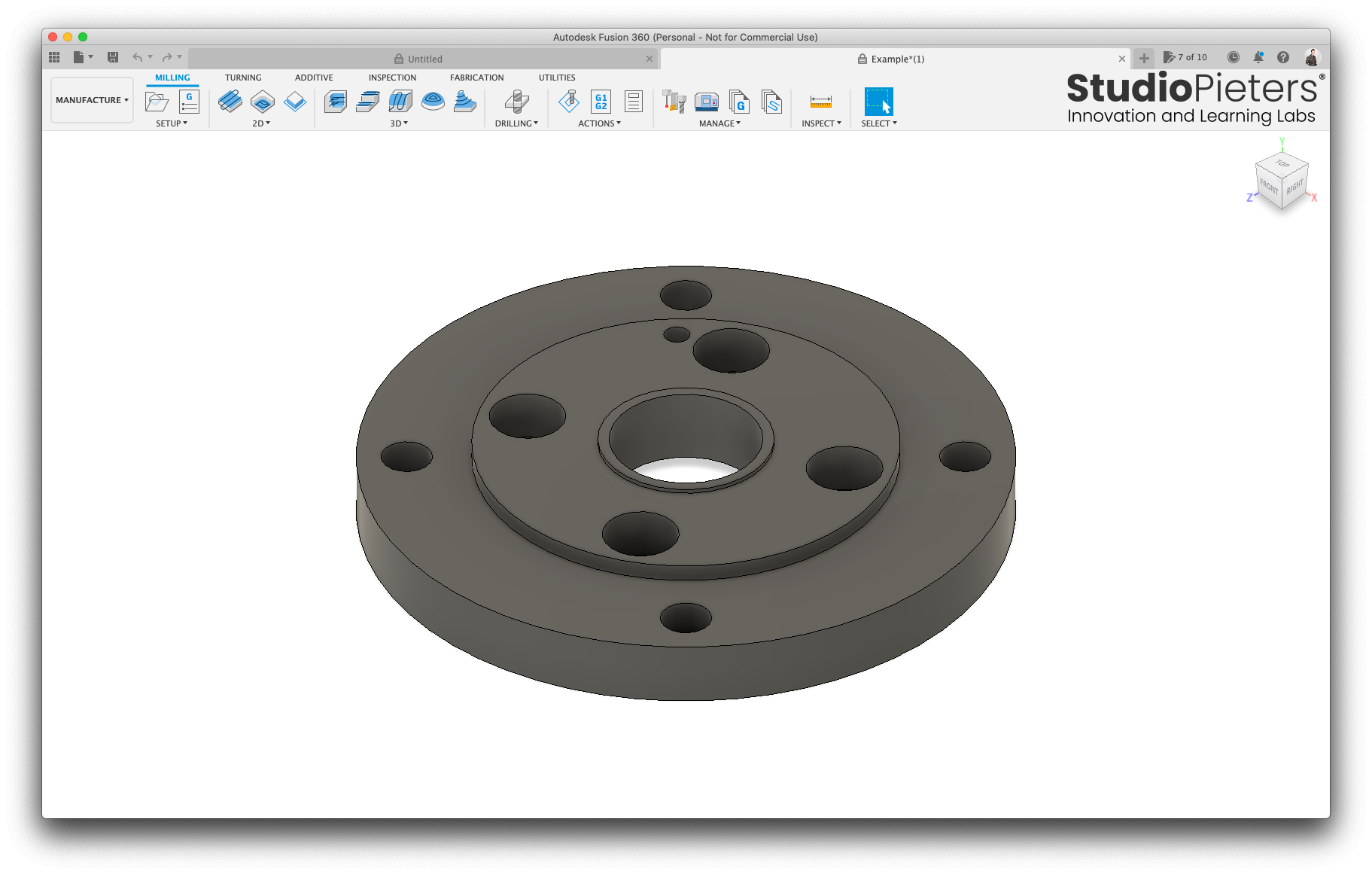Undo the last action
The height and width of the screenshot is (874, 1372).
point(137,57)
